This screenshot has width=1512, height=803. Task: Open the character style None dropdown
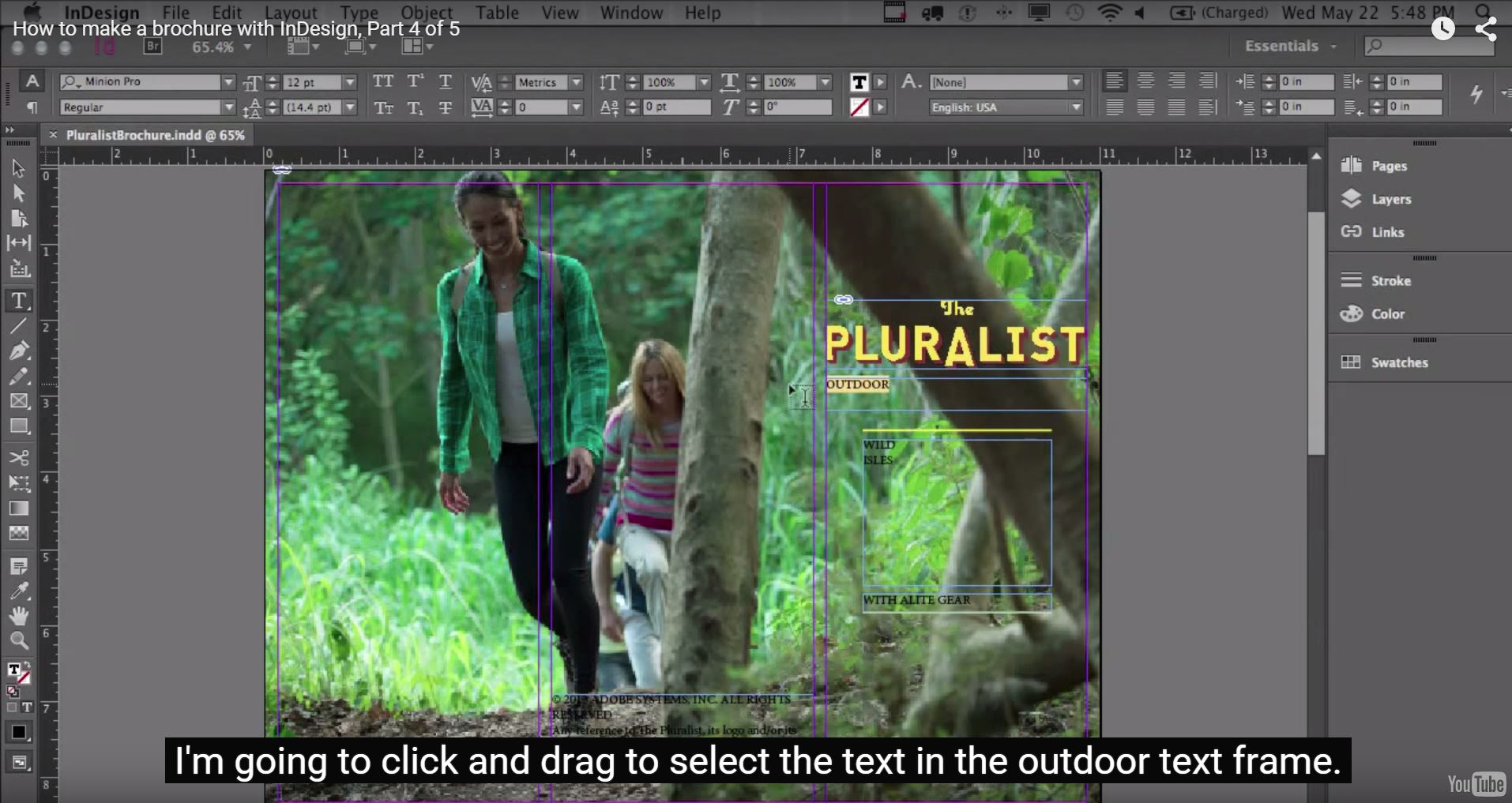[1076, 82]
